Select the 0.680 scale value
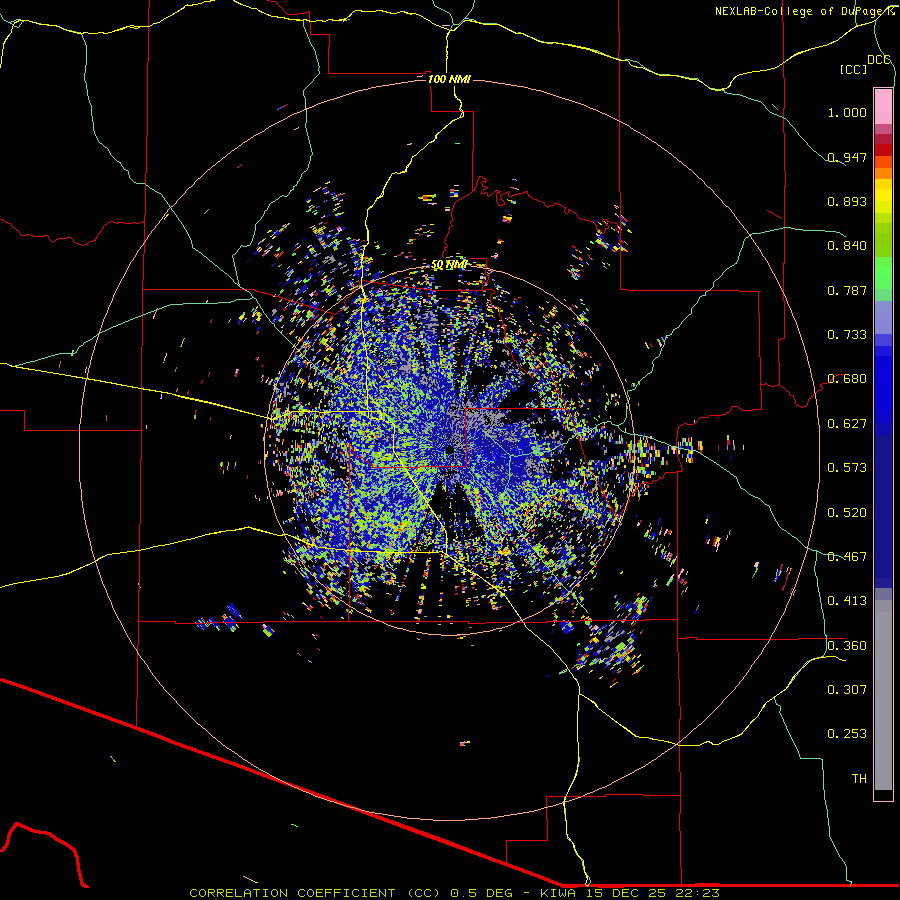Screen dimensions: 900x900 coord(847,378)
